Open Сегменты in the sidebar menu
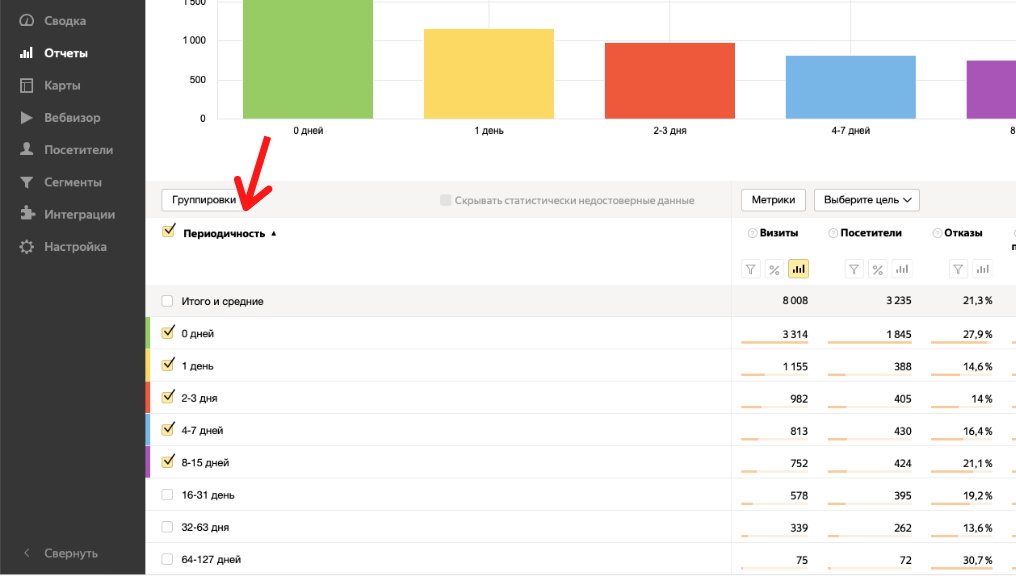 [x=72, y=182]
